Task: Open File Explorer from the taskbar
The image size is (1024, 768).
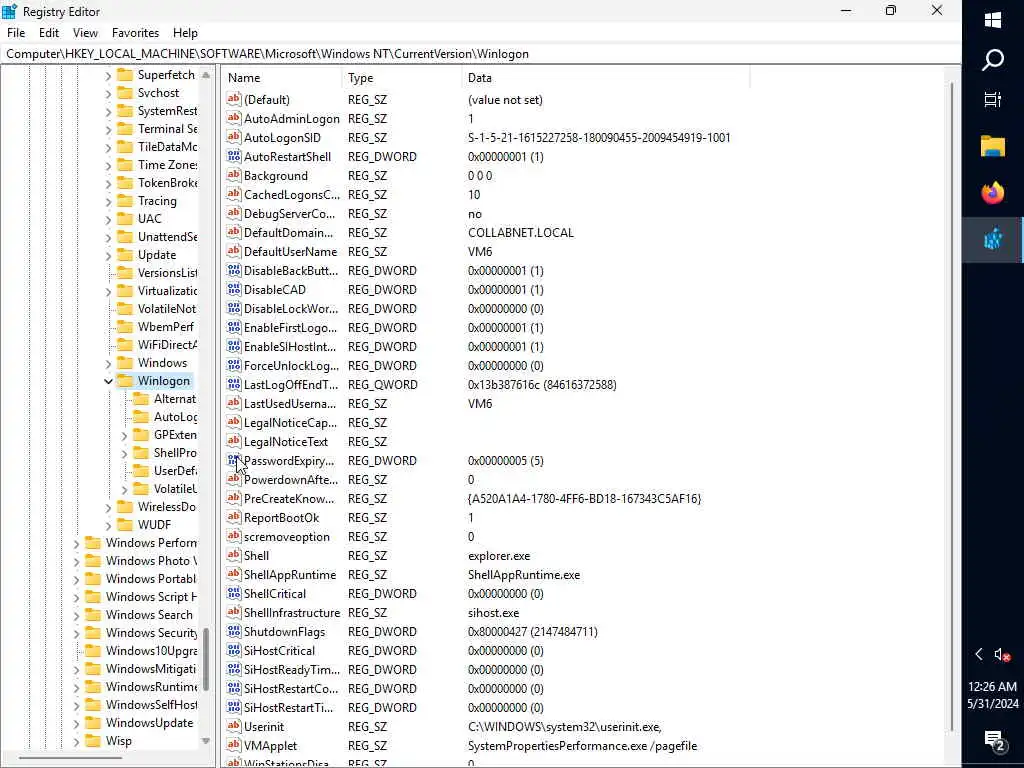Action: (993, 146)
